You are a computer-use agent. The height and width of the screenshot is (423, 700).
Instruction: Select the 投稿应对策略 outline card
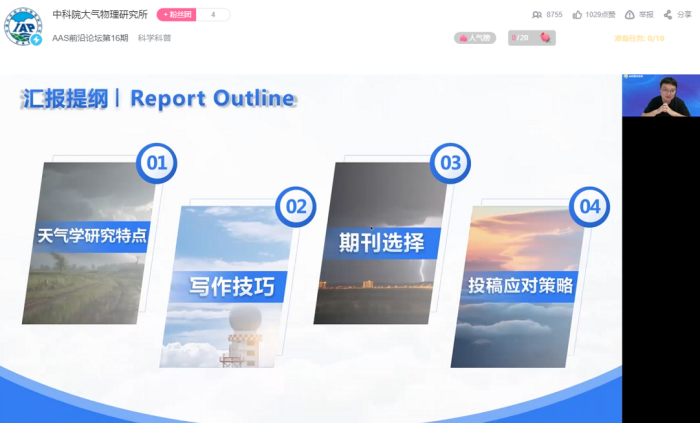tap(518, 287)
